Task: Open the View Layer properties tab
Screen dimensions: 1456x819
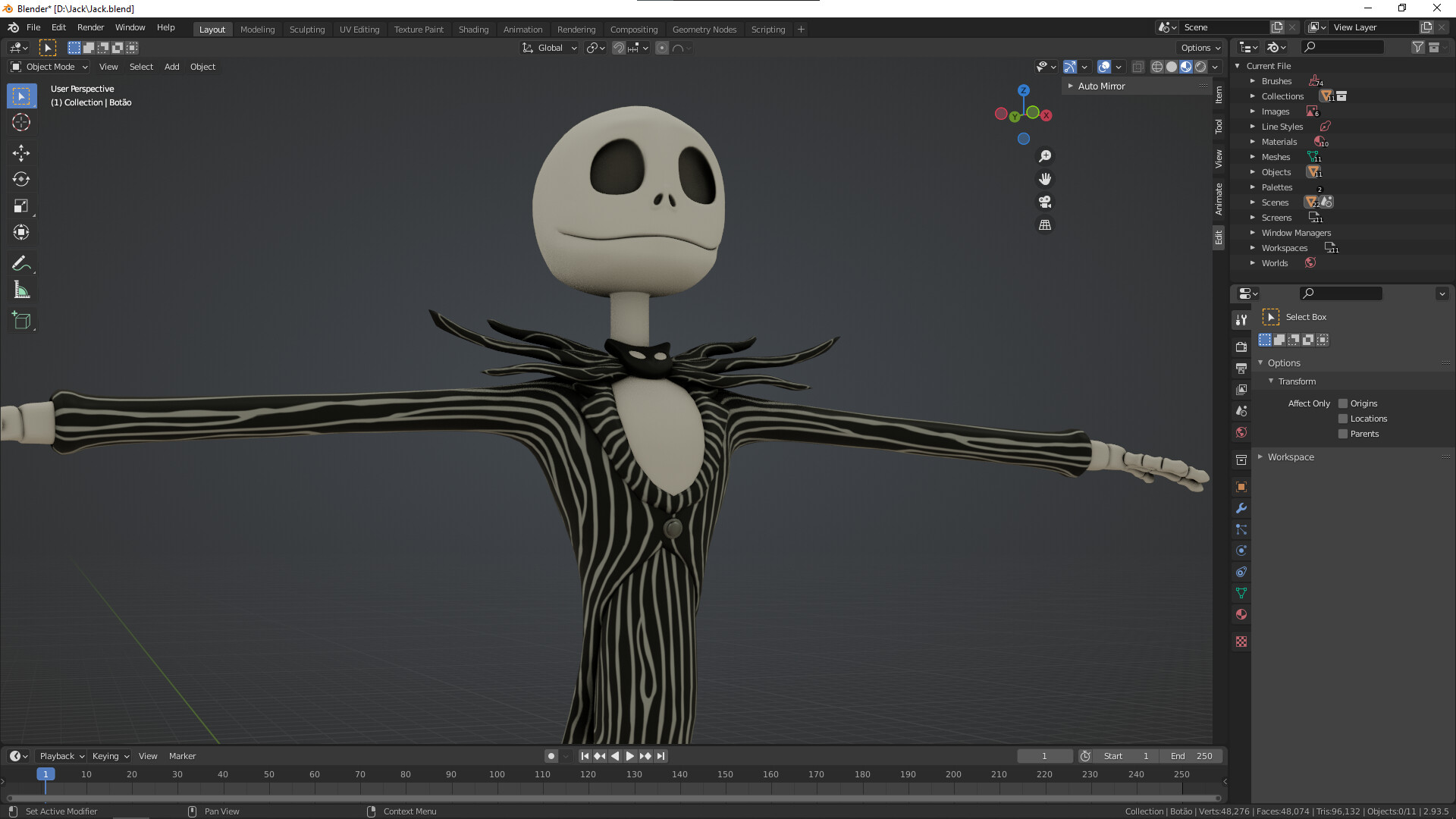Action: [1241, 389]
